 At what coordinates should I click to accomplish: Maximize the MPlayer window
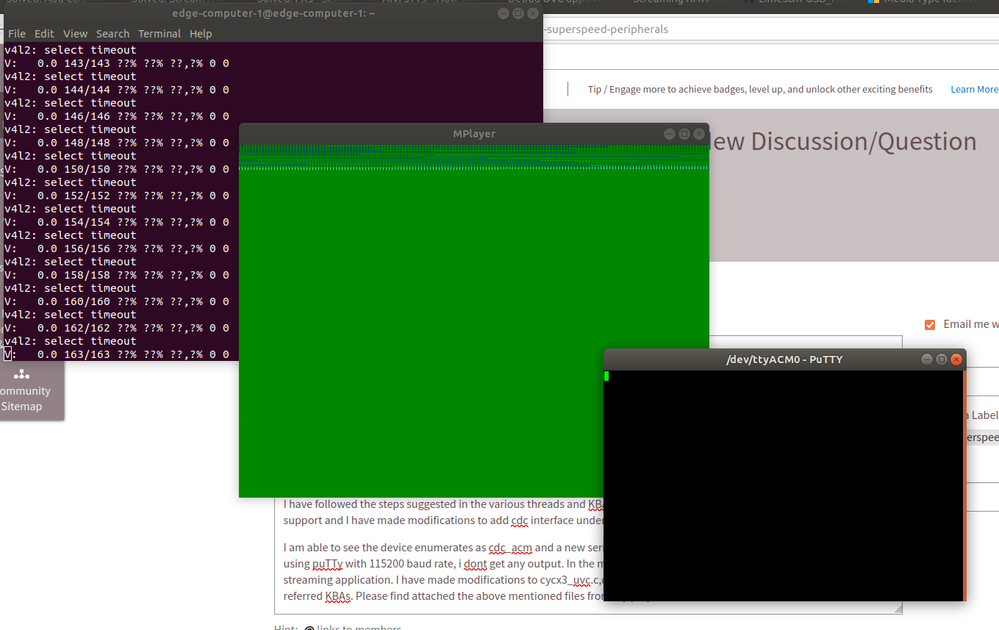tap(684, 134)
